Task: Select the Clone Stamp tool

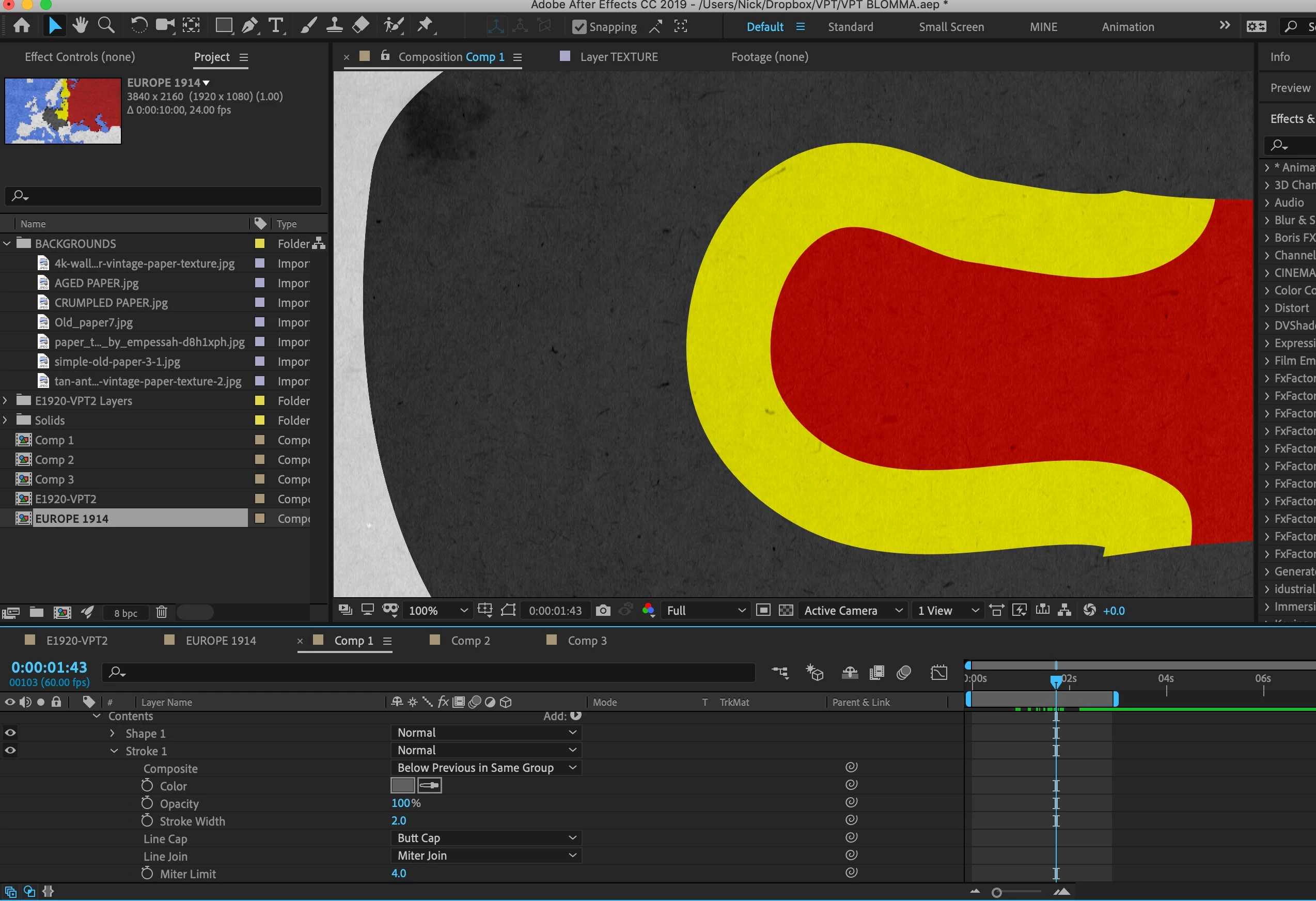Action: click(334, 25)
